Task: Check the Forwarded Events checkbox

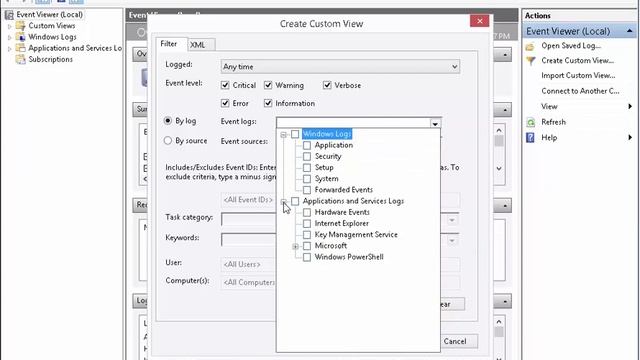Action: (307, 190)
